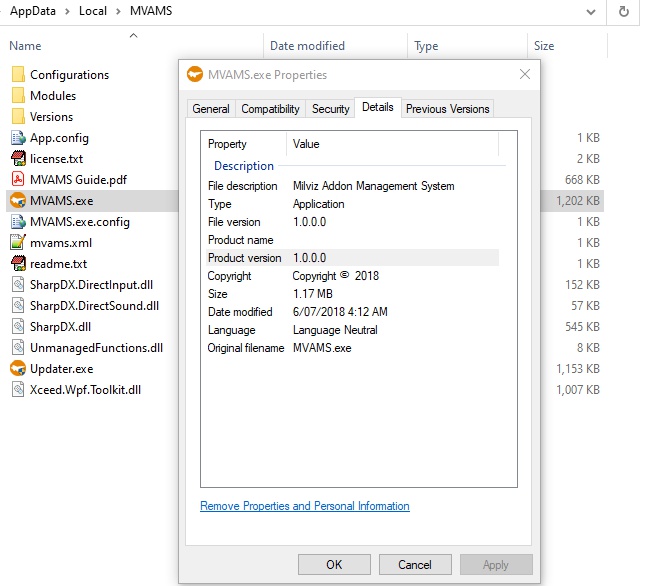648x586 pixels.
Task: Expand the chevron after Local in path
Action: [x=119, y=11]
